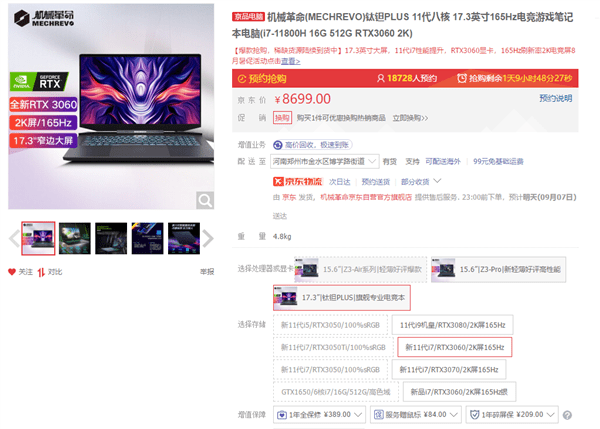Click the 抢购剩余 countdown timer
Image resolution: width=600 pixels, height=429 pixels.
[x=515, y=78]
